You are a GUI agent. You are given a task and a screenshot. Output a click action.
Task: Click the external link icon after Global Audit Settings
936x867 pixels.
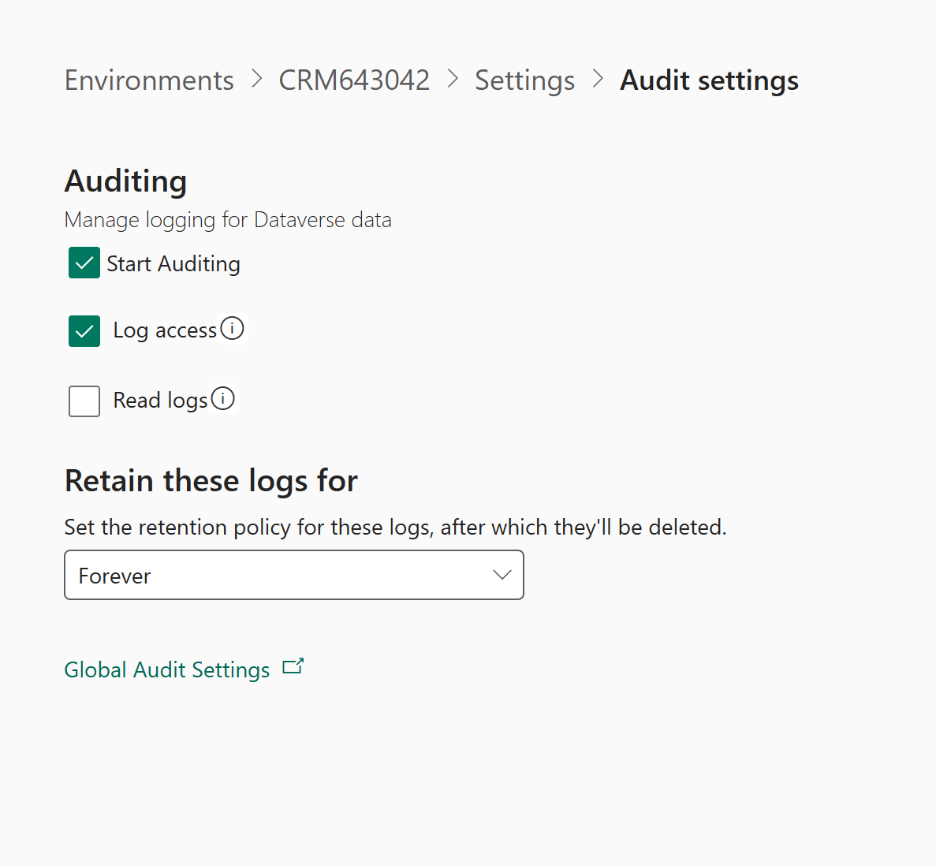(293, 667)
